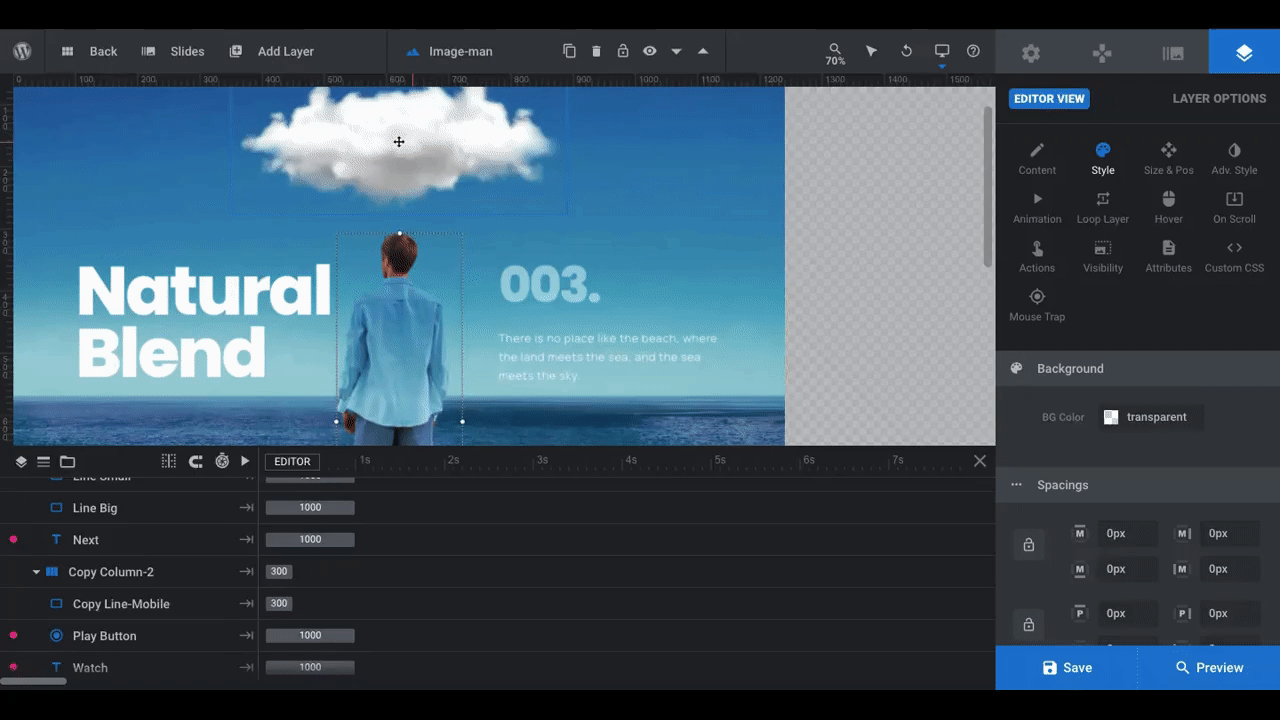Screen dimensions: 1280x720
Task: Toggle the top toolbar layer lock icon
Action: (623, 51)
